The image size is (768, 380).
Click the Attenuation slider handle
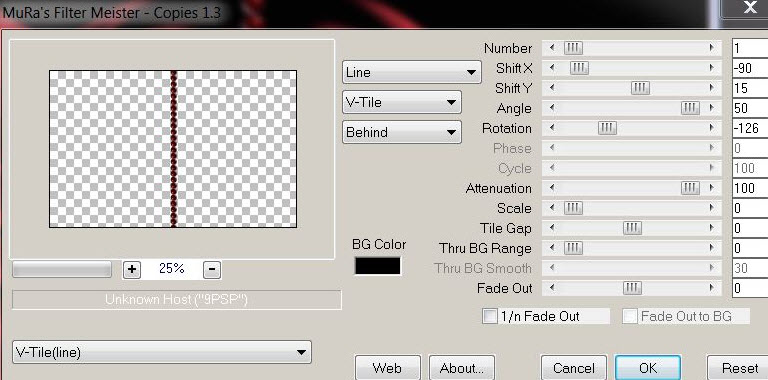tap(690, 188)
